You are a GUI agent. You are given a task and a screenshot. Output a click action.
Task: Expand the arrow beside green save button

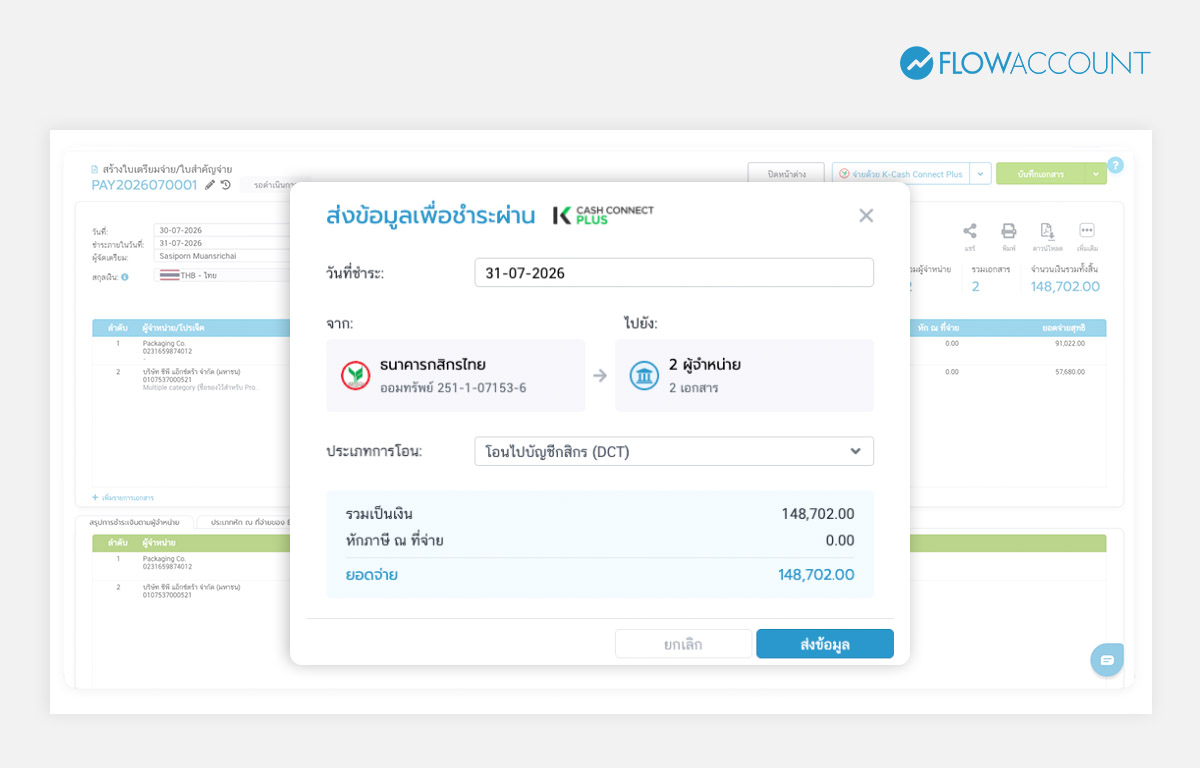coord(1096,174)
